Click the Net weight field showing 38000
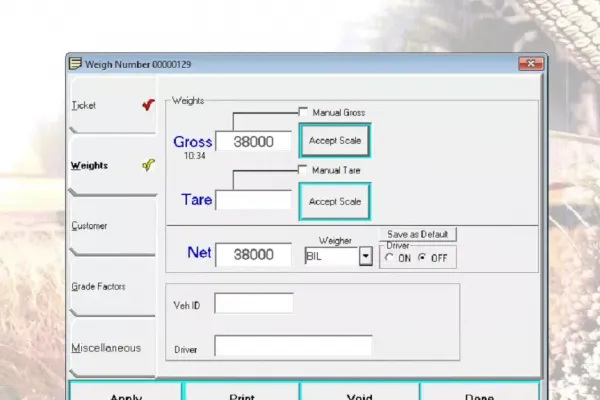 tap(253, 255)
